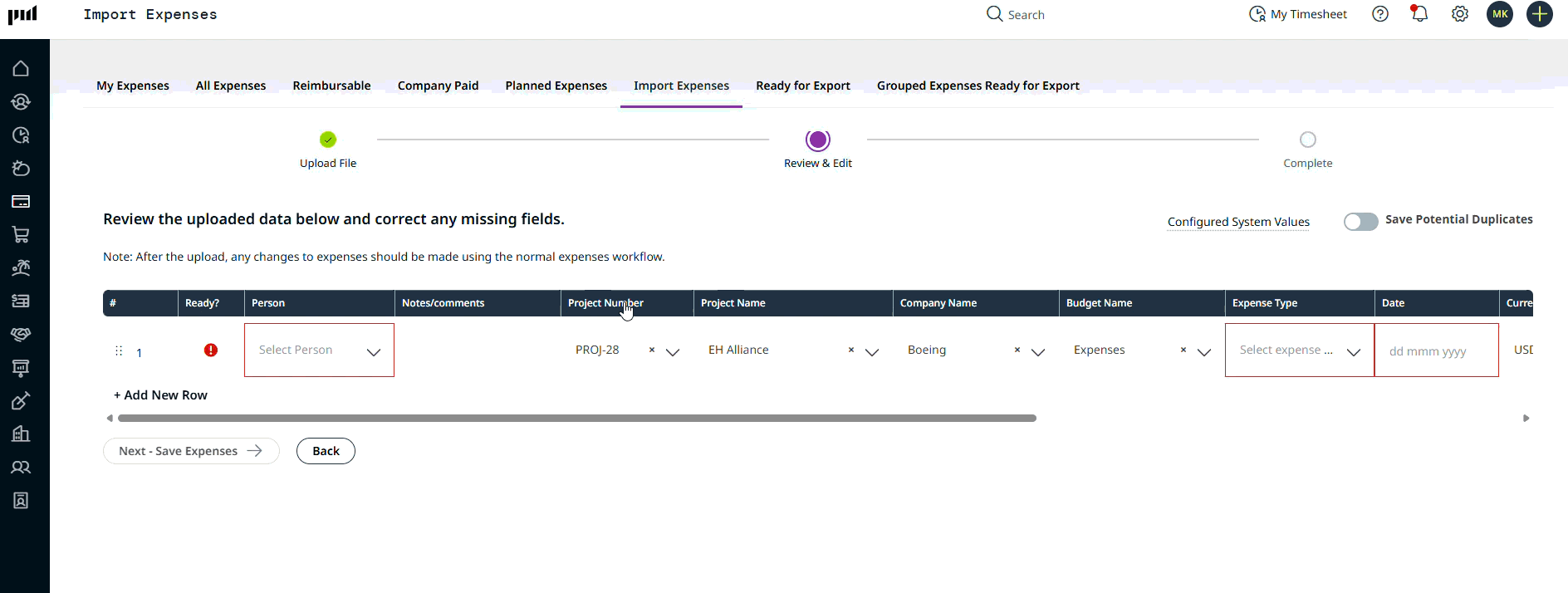Click the red error indicator on row 1

tap(211, 350)
